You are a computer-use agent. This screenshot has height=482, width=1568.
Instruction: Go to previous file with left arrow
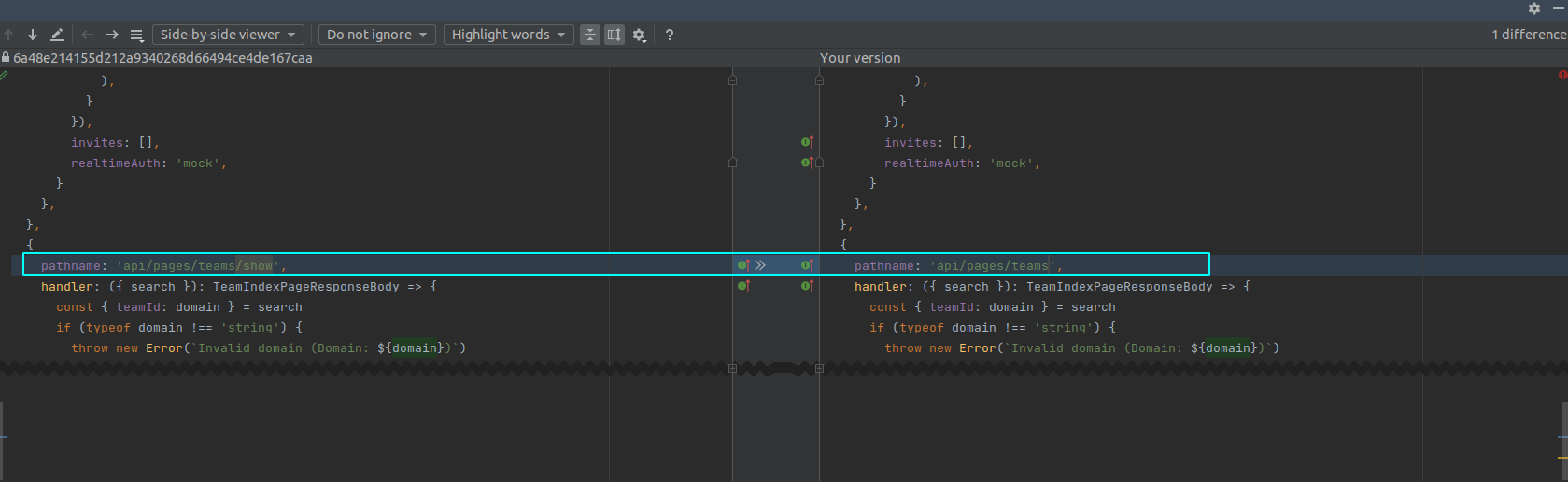87,35
